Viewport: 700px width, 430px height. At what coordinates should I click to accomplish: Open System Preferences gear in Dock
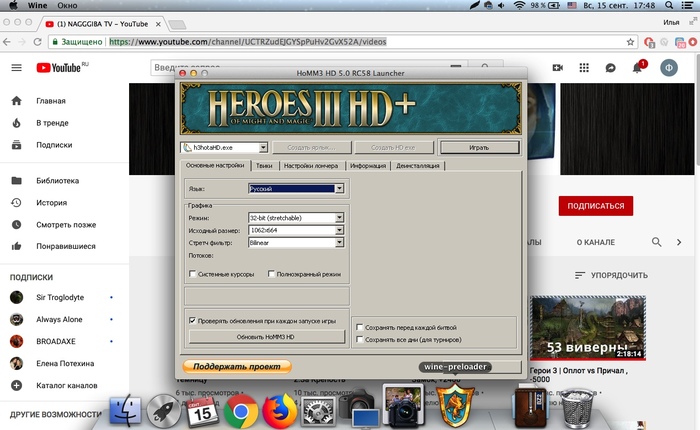318,411
